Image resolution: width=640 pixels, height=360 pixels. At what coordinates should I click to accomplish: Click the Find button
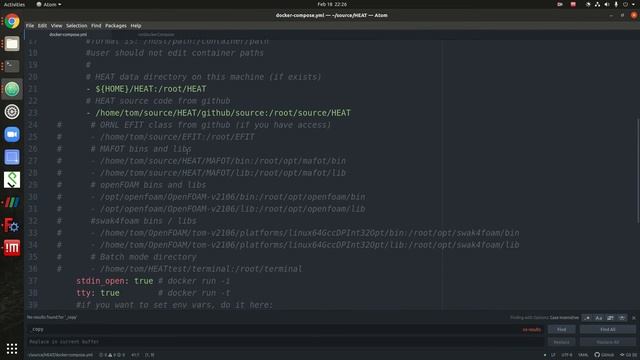[562, 329]
